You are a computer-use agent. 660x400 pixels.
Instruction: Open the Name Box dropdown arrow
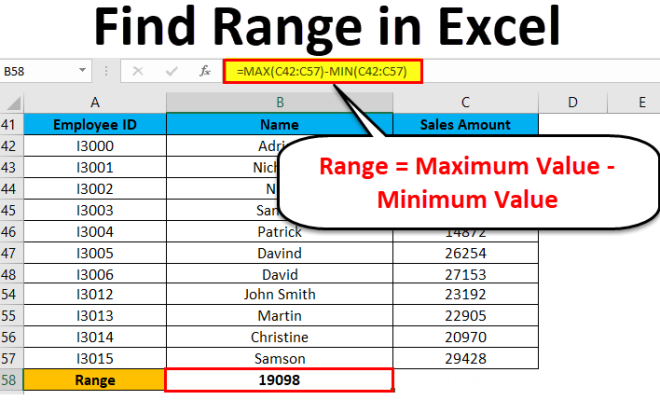(82, 71)
